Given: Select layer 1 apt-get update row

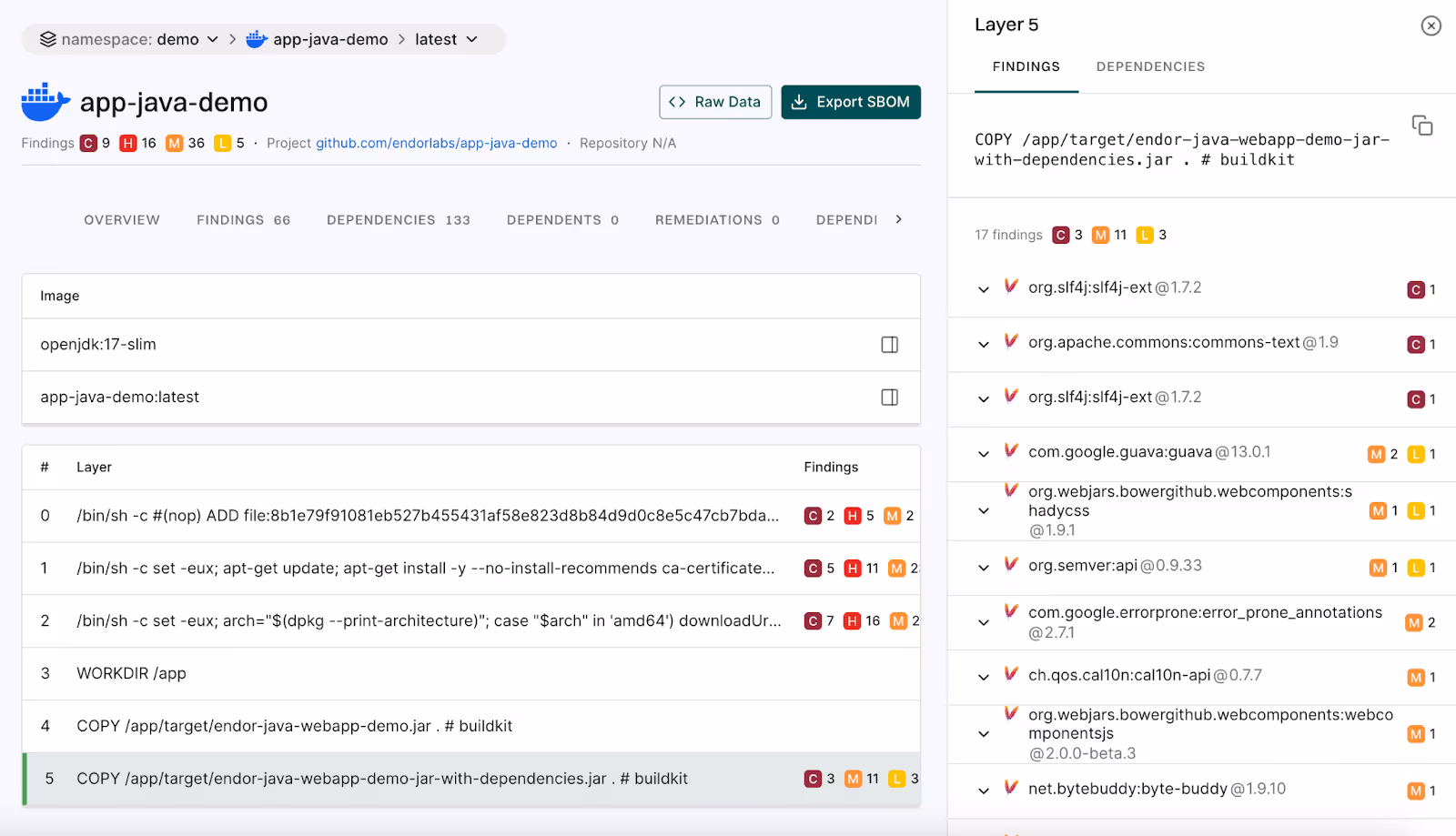Looking at the screenshot, I should [x=471, y=569].
